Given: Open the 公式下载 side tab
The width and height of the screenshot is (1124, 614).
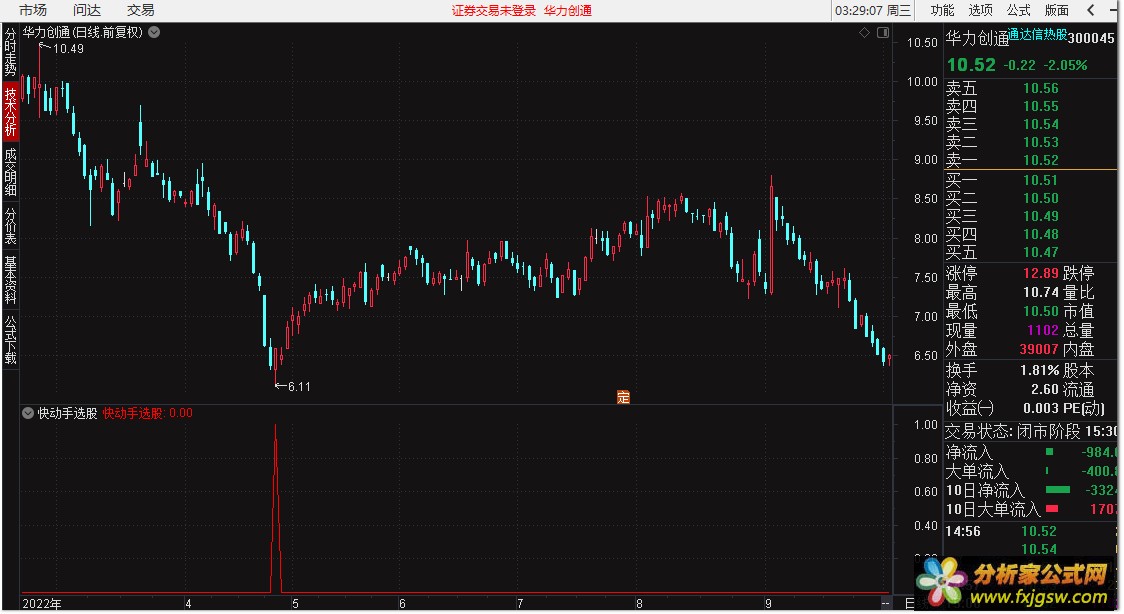Looking at the screenshot, I should (11, 340).
